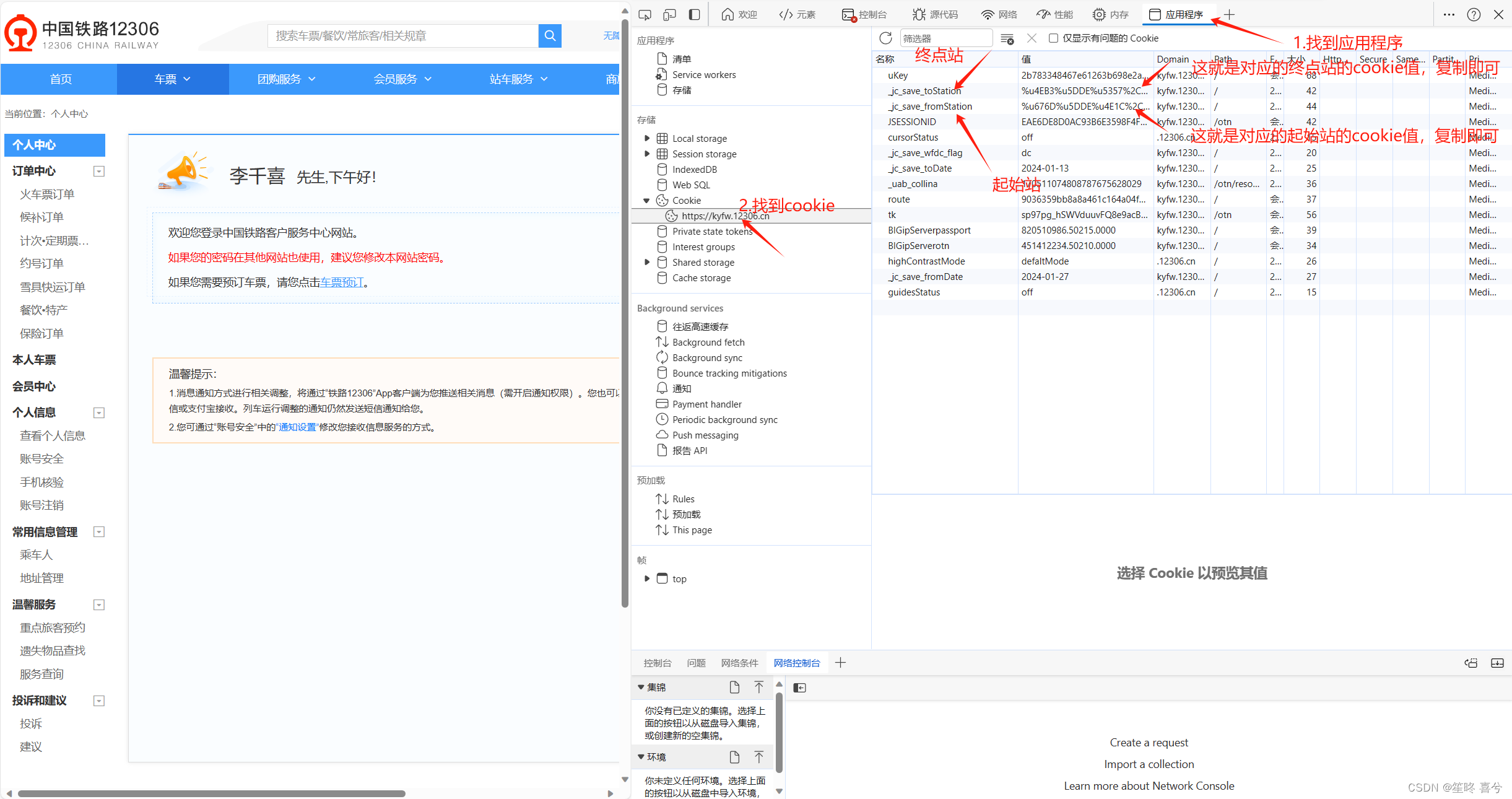Collapse the 订单中心 sidebar section
1512x799 pixels.
click(x=98, y=171)
